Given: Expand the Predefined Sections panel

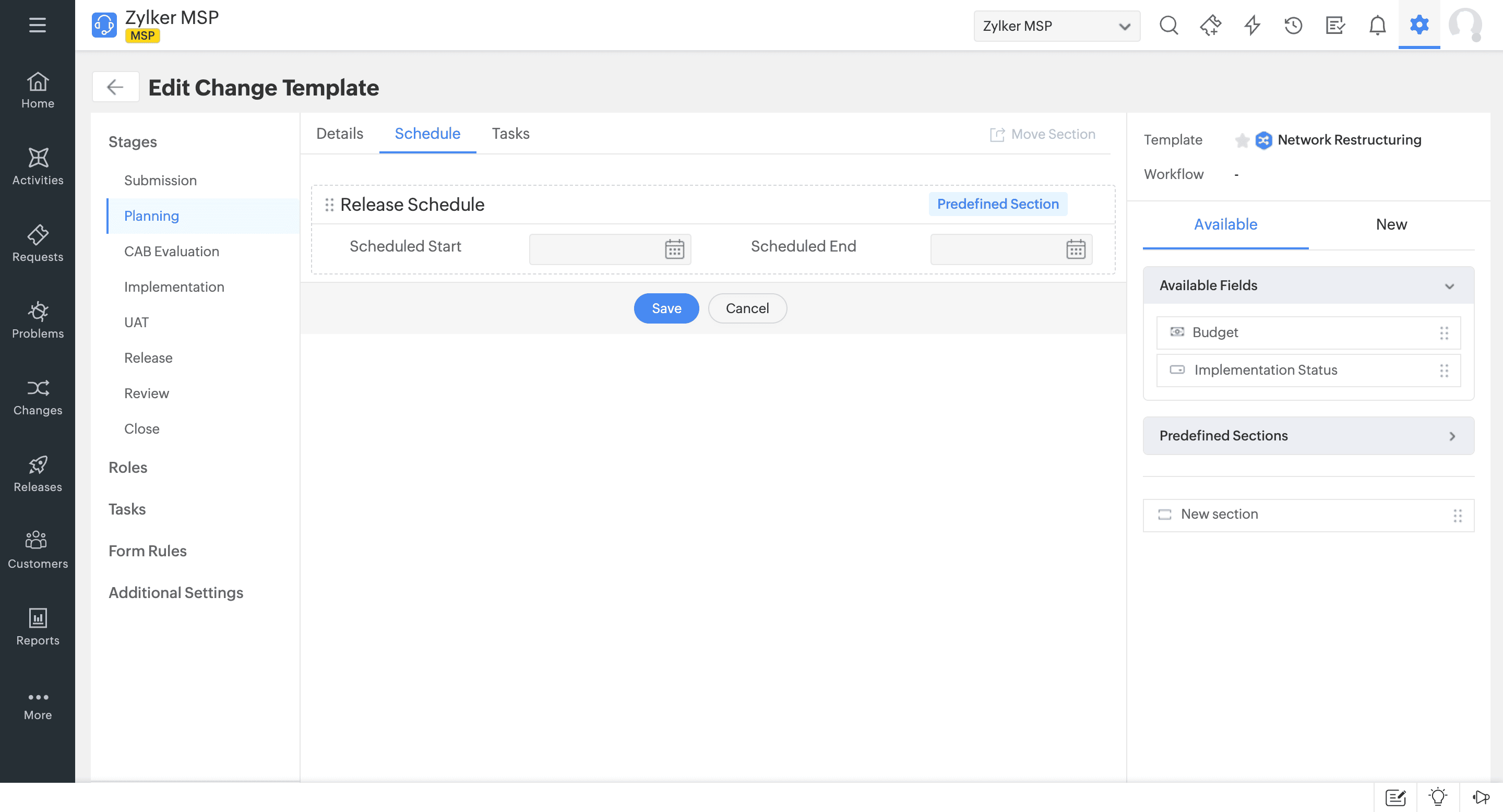Looking at the screenshot, I should [x=1452, y=436].
